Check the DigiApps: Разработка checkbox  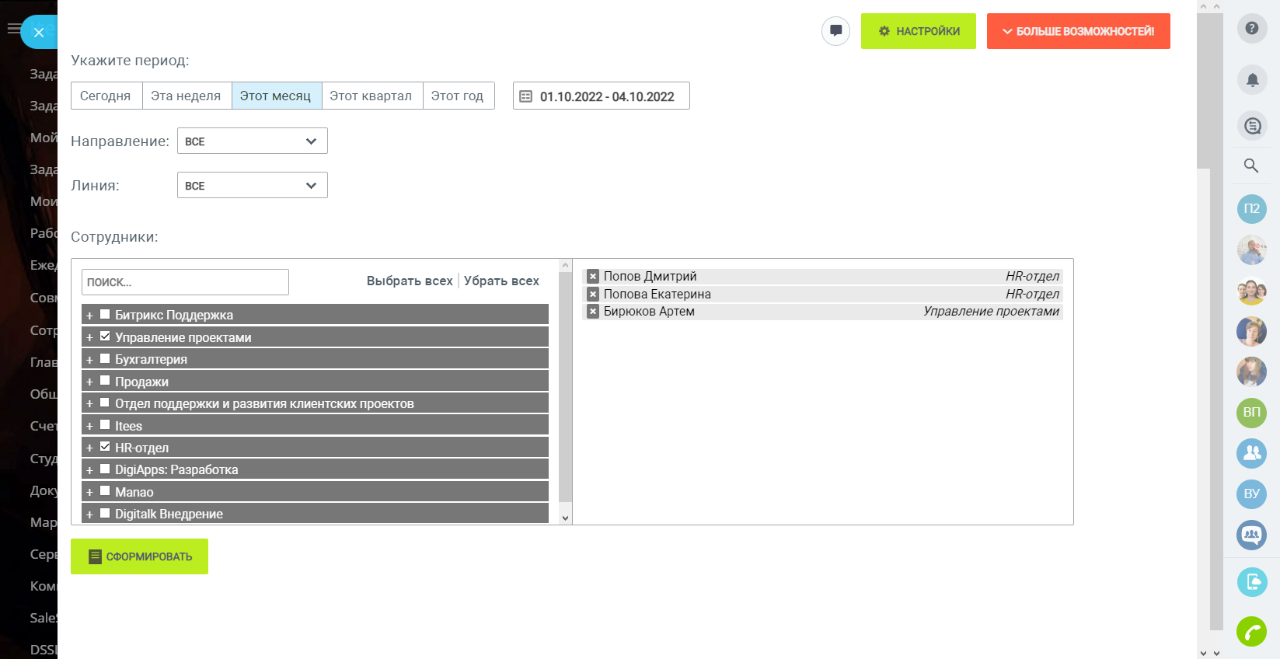(x=105, y=469)
